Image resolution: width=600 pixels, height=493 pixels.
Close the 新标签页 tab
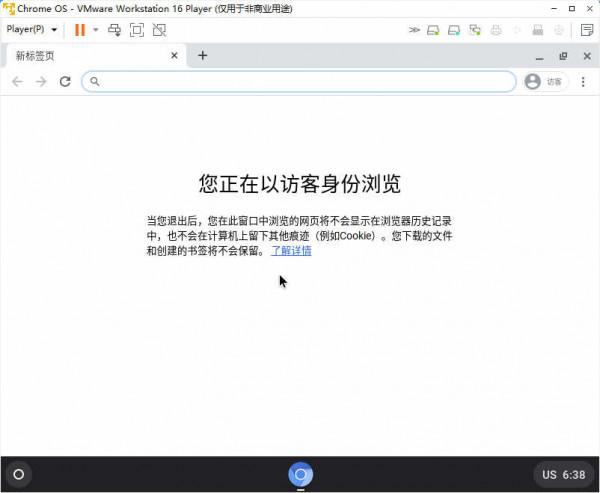[174, 56]
